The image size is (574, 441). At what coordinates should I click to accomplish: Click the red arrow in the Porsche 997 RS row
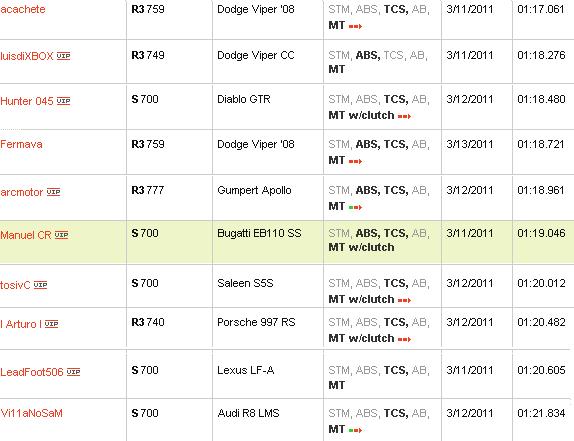pos(404,340)
